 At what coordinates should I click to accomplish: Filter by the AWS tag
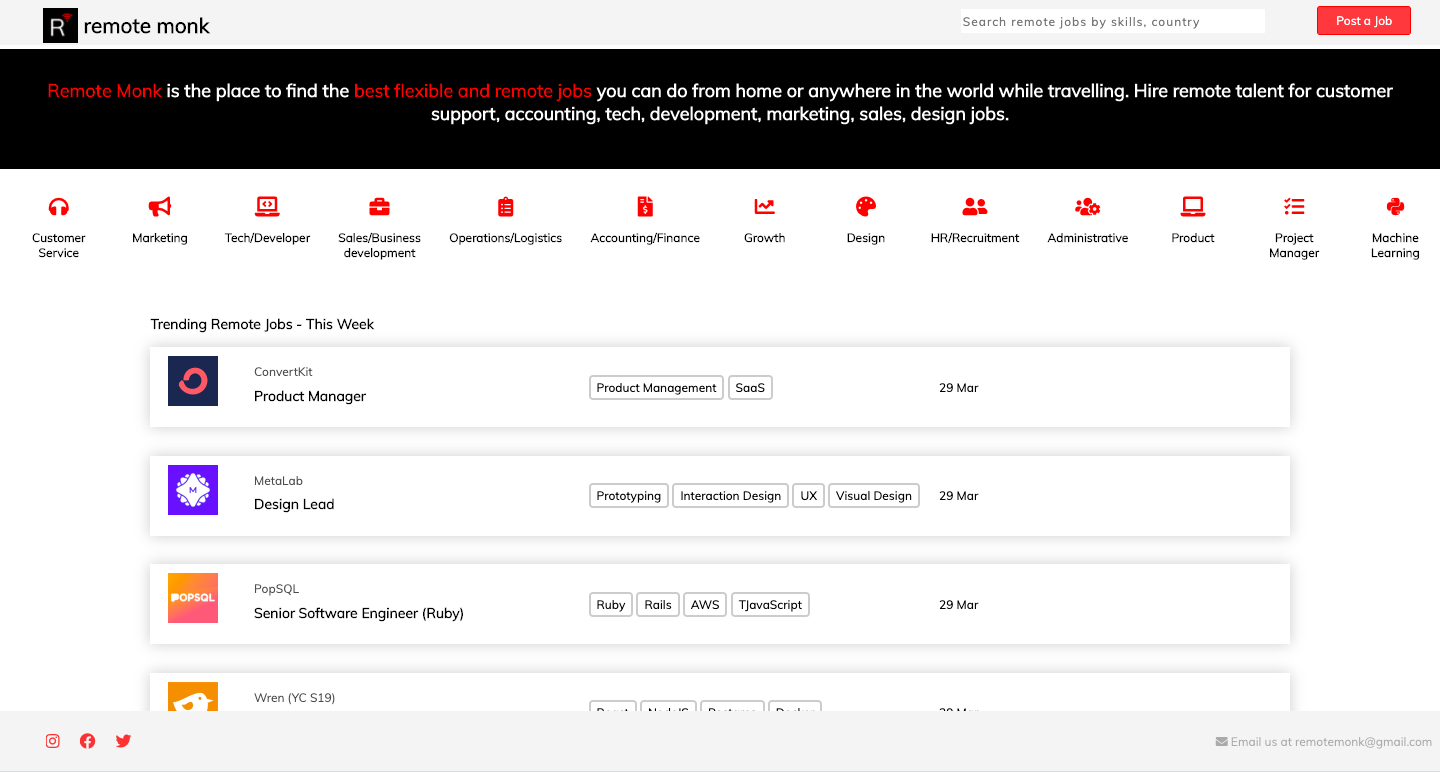pos(705,605)
